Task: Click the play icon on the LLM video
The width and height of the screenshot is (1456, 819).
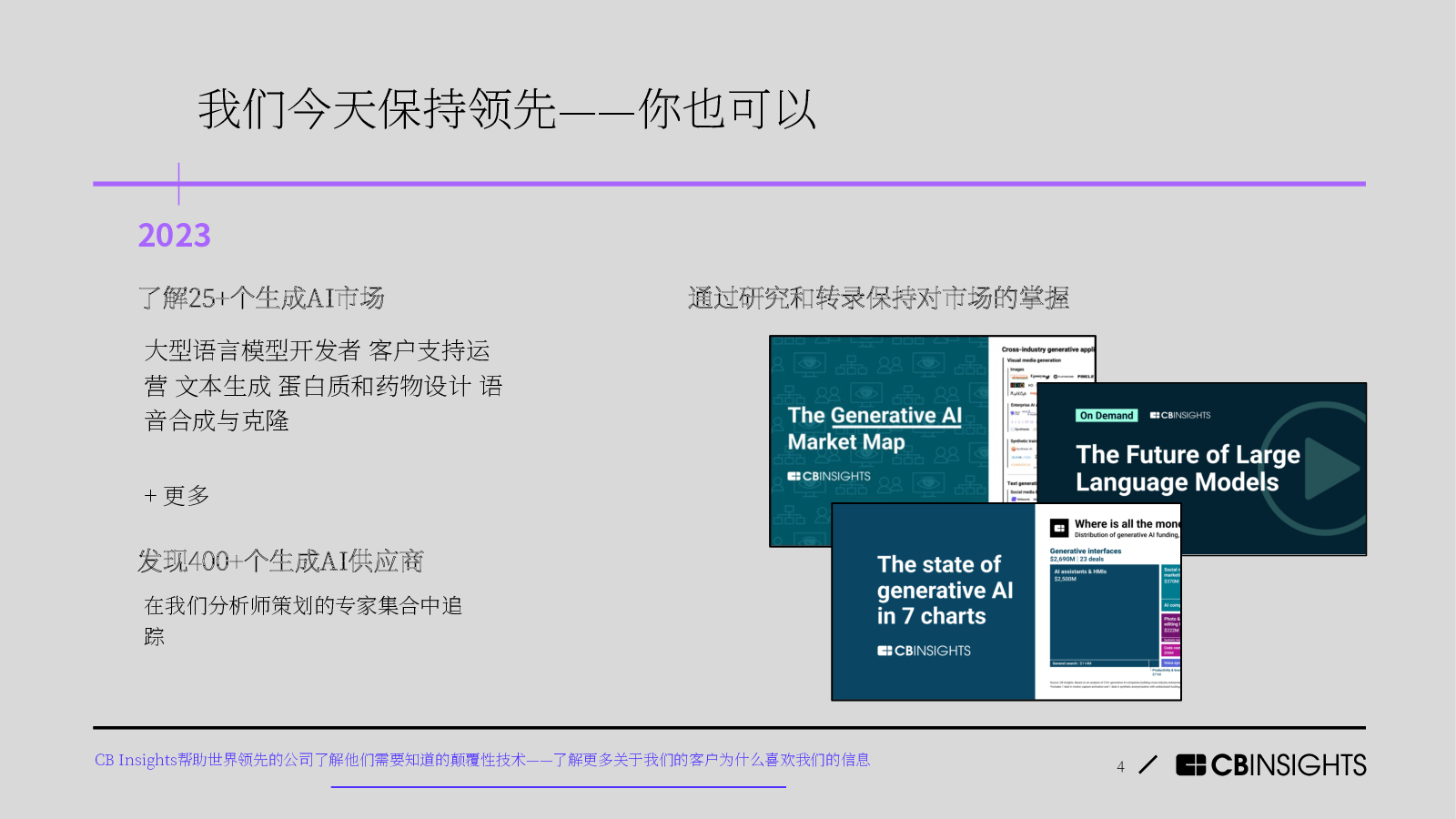Action: (x=1330, y=469)
